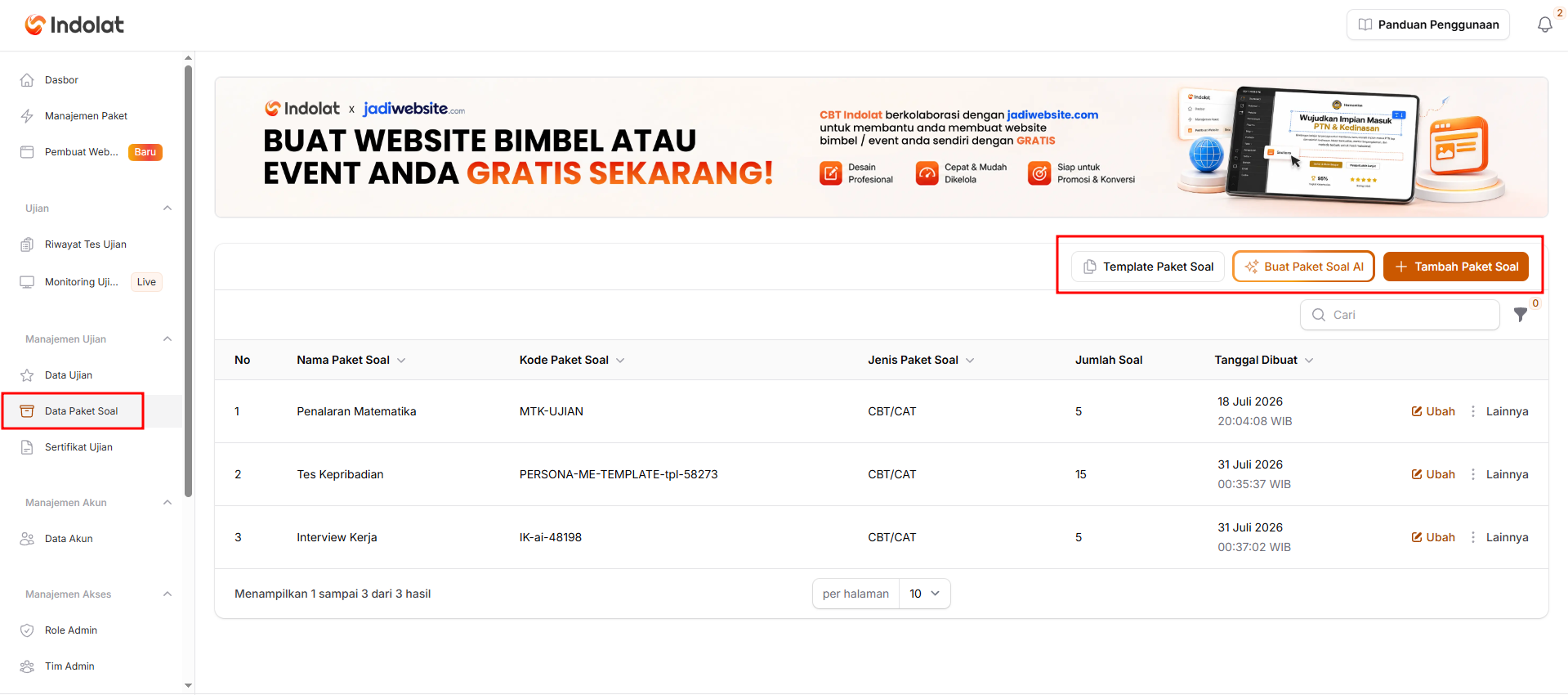Click the Indolat logo
This screenshot has width=1568, height=695.
pyautogui.click(x=74, y=25)
